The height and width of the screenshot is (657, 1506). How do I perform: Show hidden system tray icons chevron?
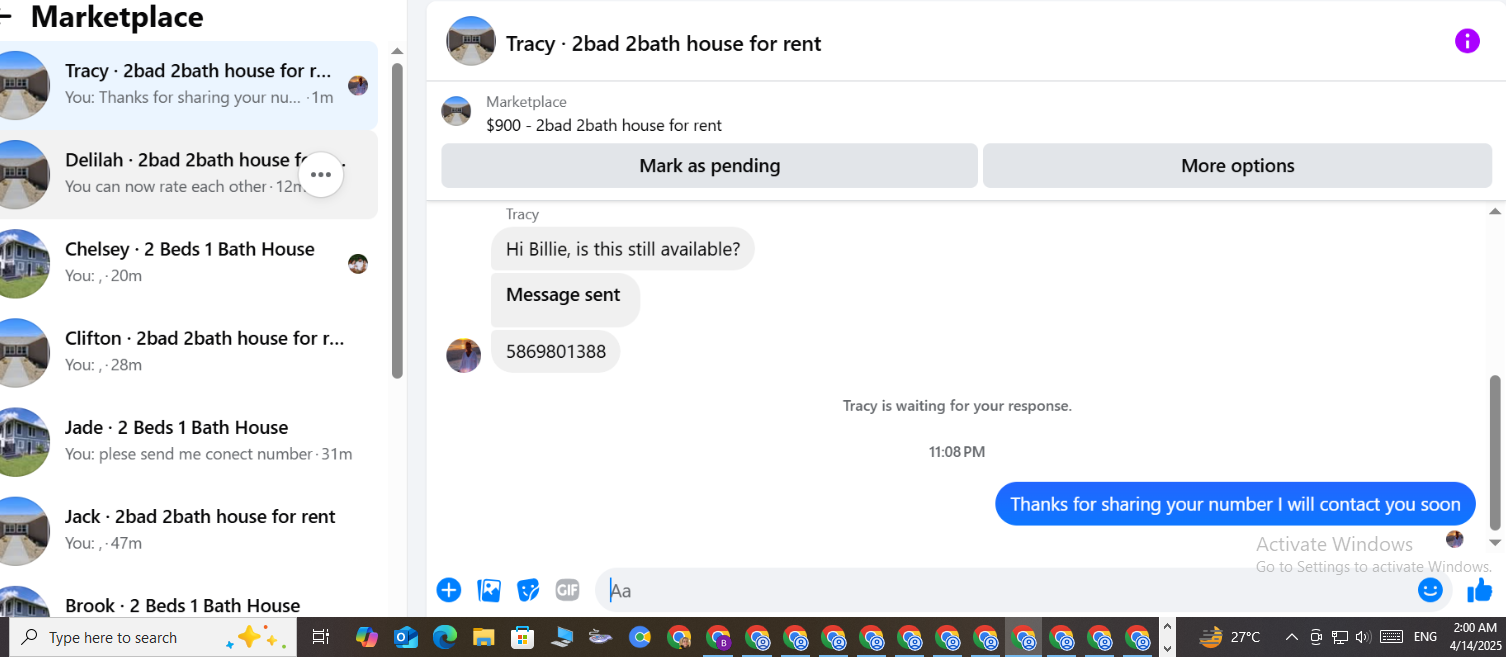(x=1291, y=637)
